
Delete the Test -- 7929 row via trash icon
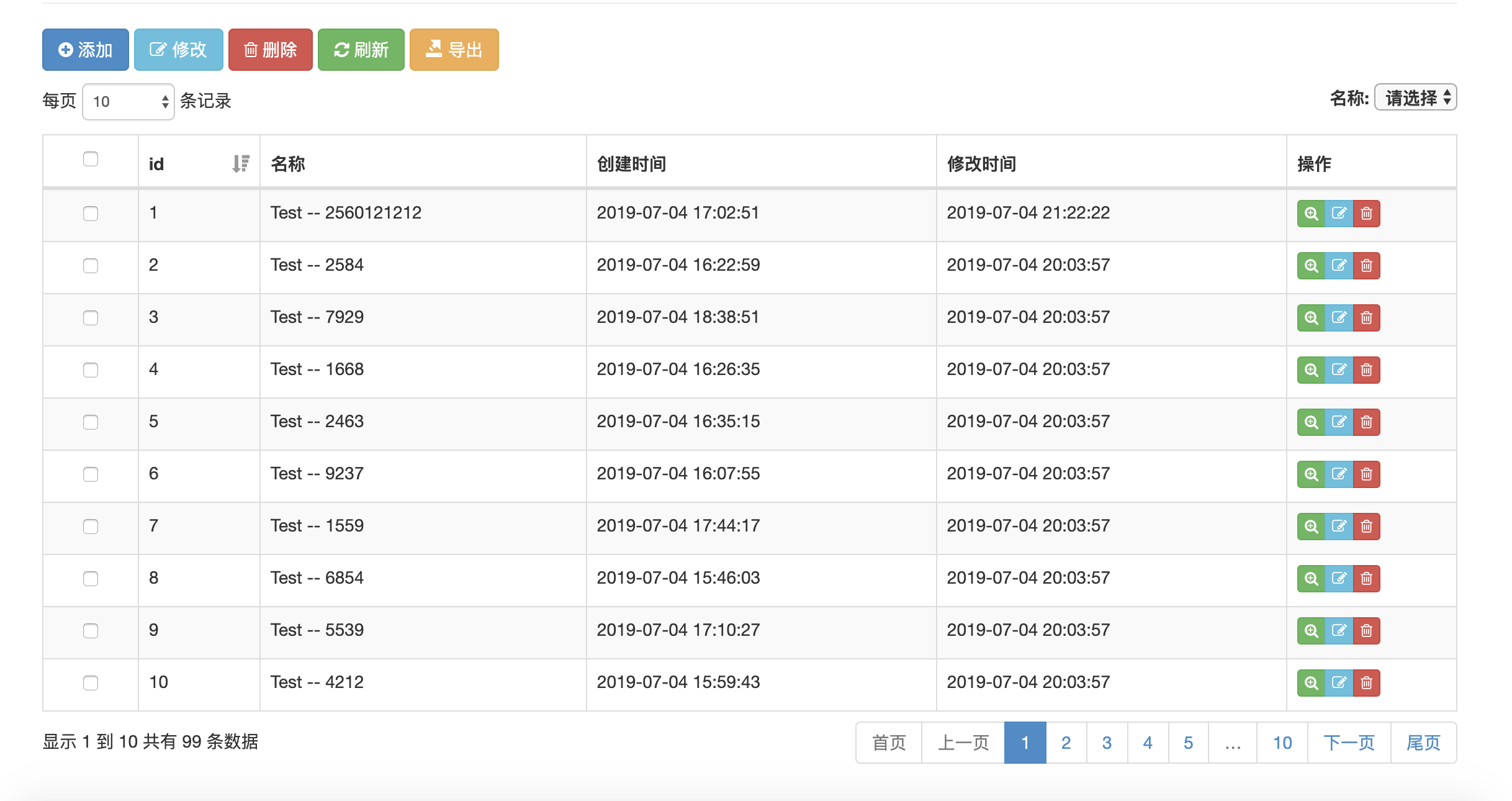tap(1367, 318)
